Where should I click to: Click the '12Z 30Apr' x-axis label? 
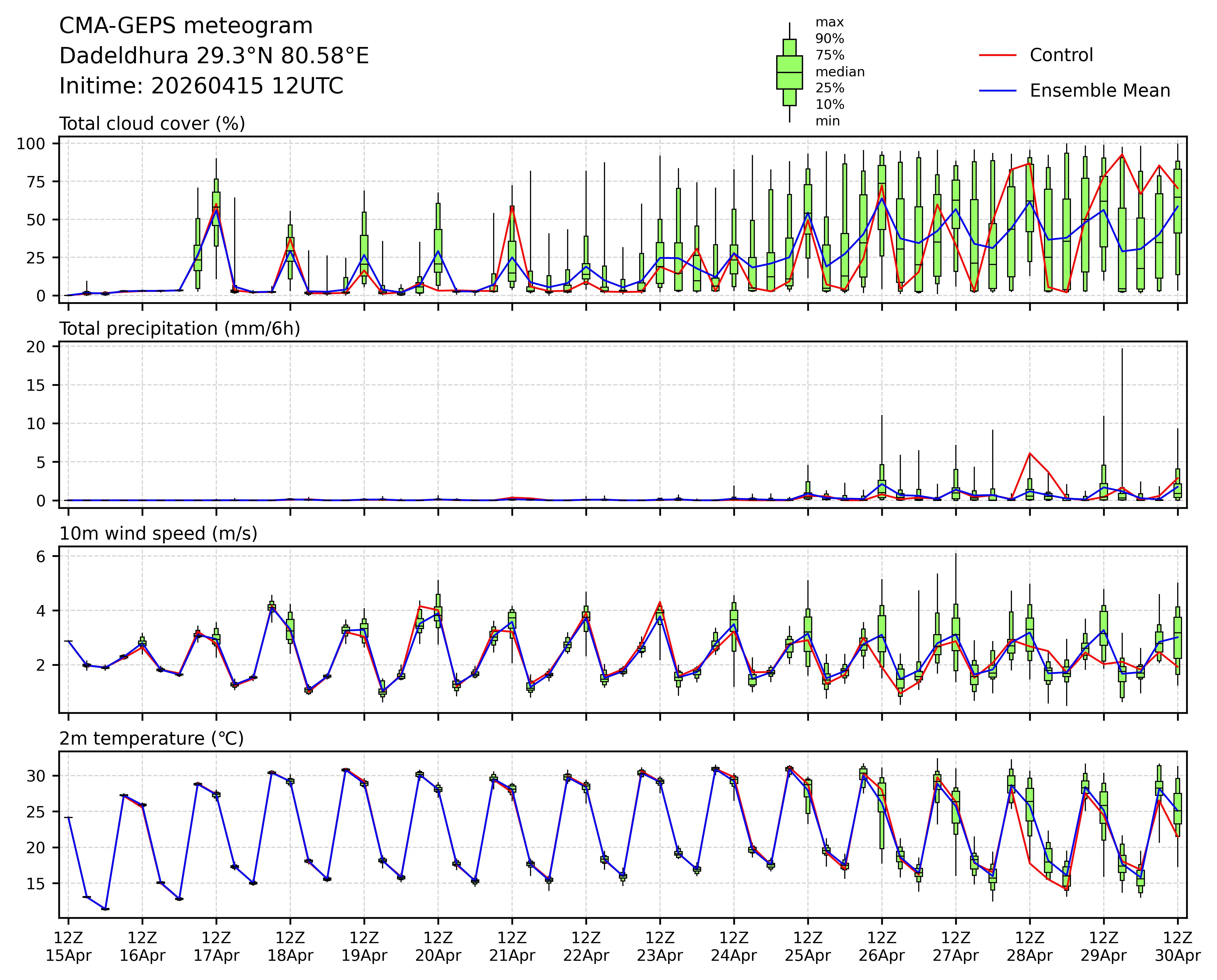click(x=1177, y=947)
